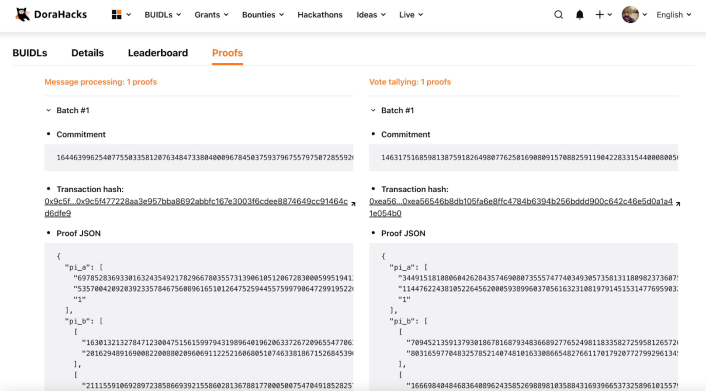This screenshot has height=391, width=706.
Task: Open the 0xea56 transaction hash link
Action: pyautogui.click(x=521, y=207)
